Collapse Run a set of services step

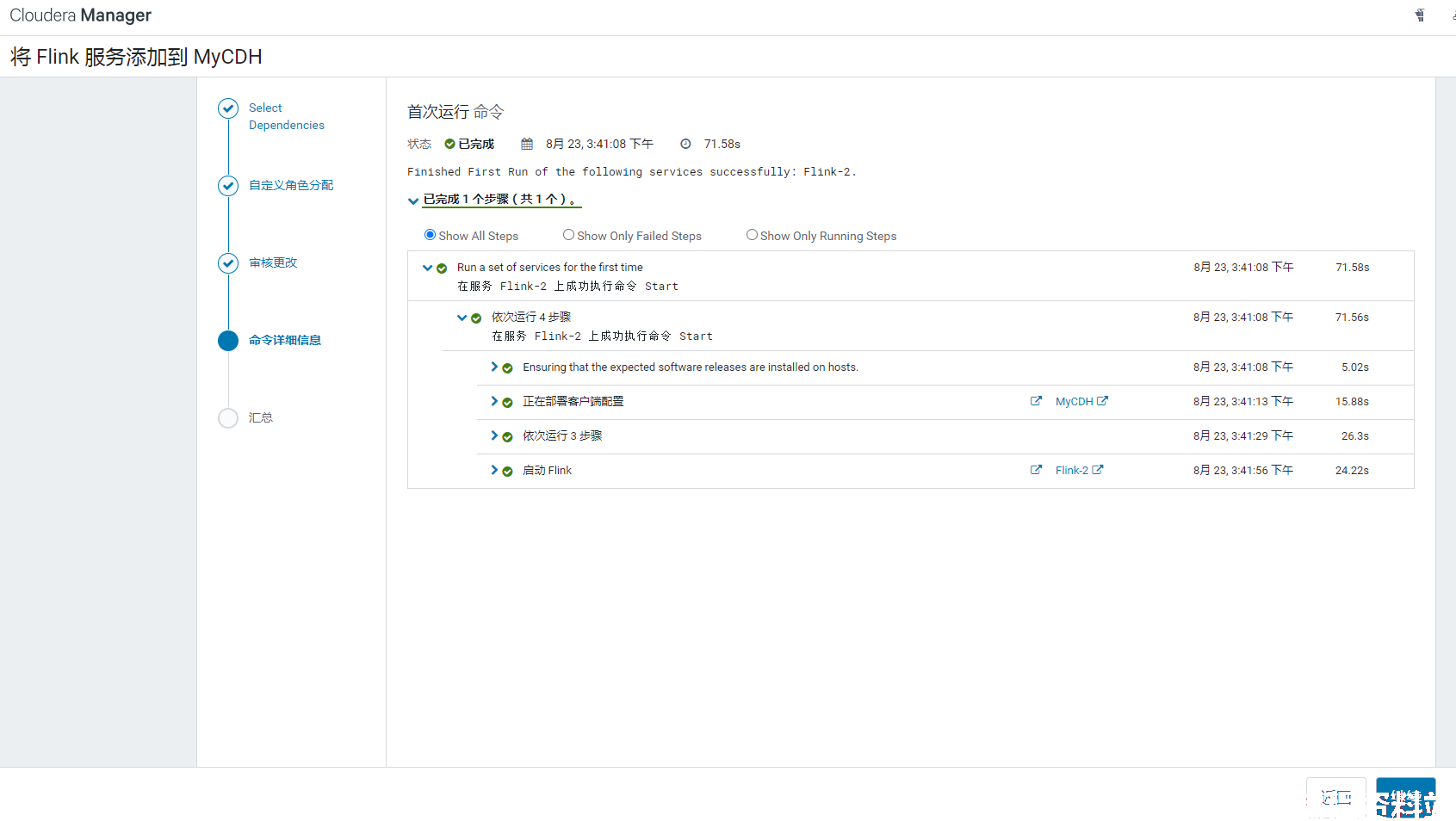(427, 268)
